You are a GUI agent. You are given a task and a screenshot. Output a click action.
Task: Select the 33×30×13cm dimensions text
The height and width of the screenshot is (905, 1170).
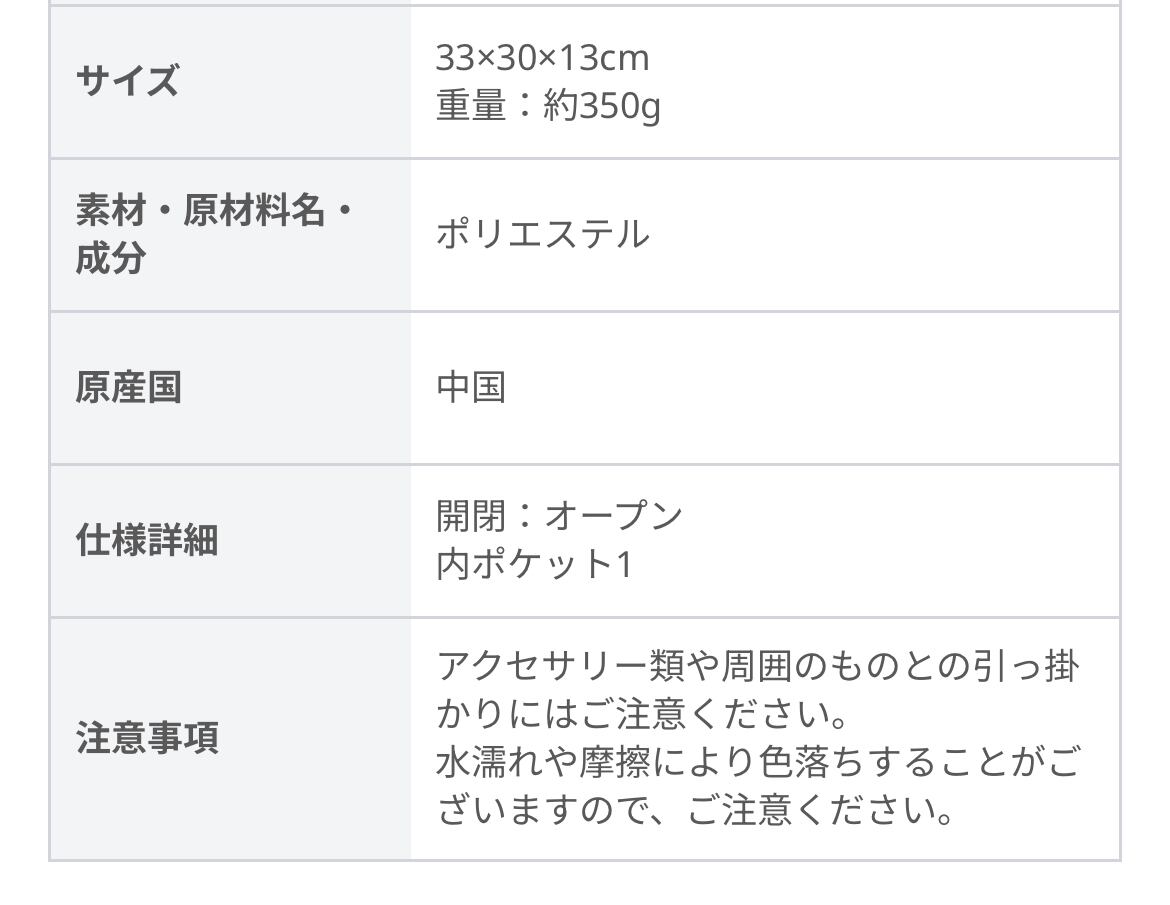click(542, 58)
